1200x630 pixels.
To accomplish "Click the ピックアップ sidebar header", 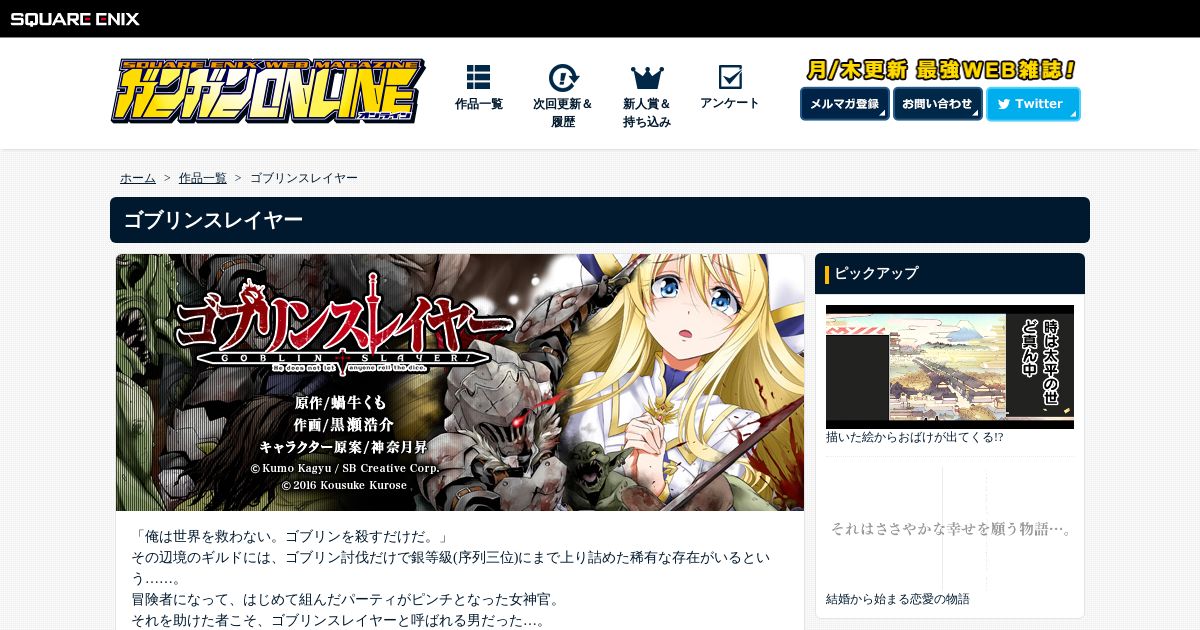I will [x=950, y=273].
